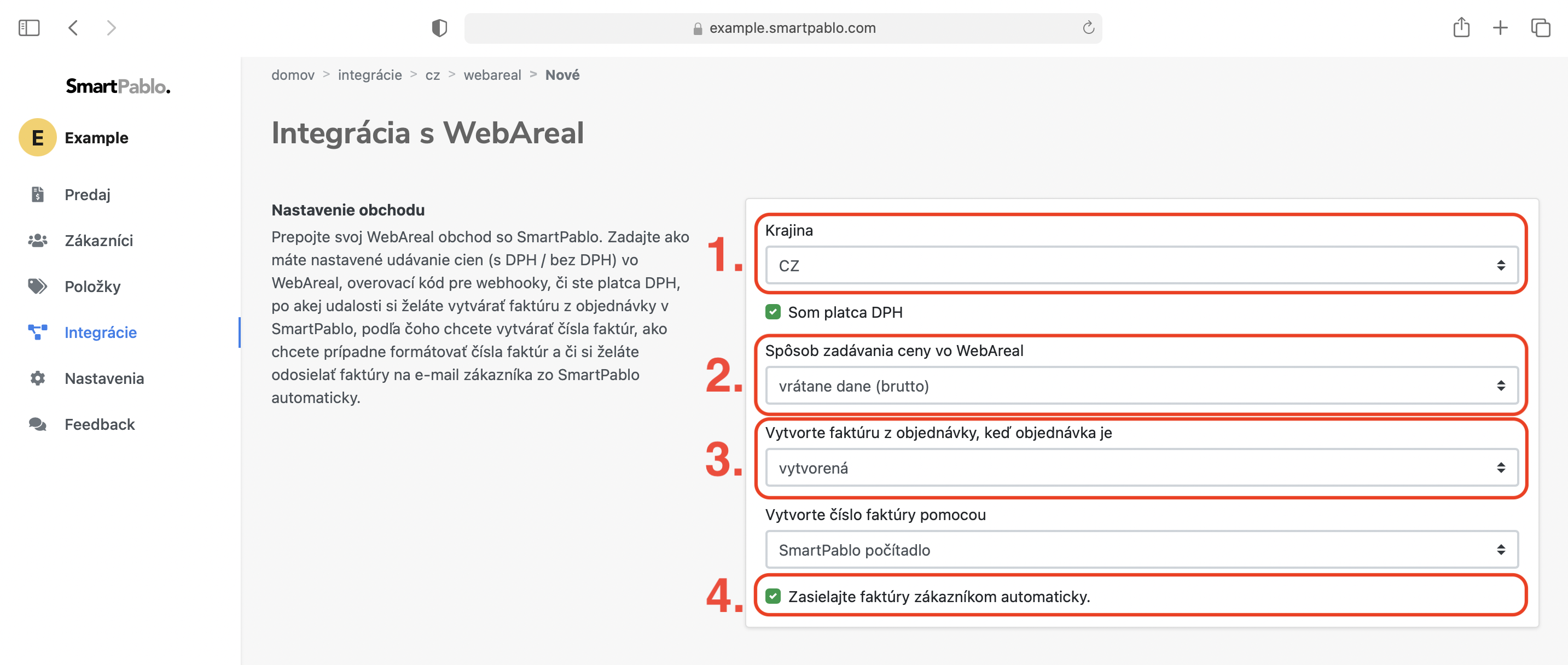Click the Vytvorte číslo faktúry pomocou label
Viewport: 1568px width, 665px height.
click(x=875, y=515)
